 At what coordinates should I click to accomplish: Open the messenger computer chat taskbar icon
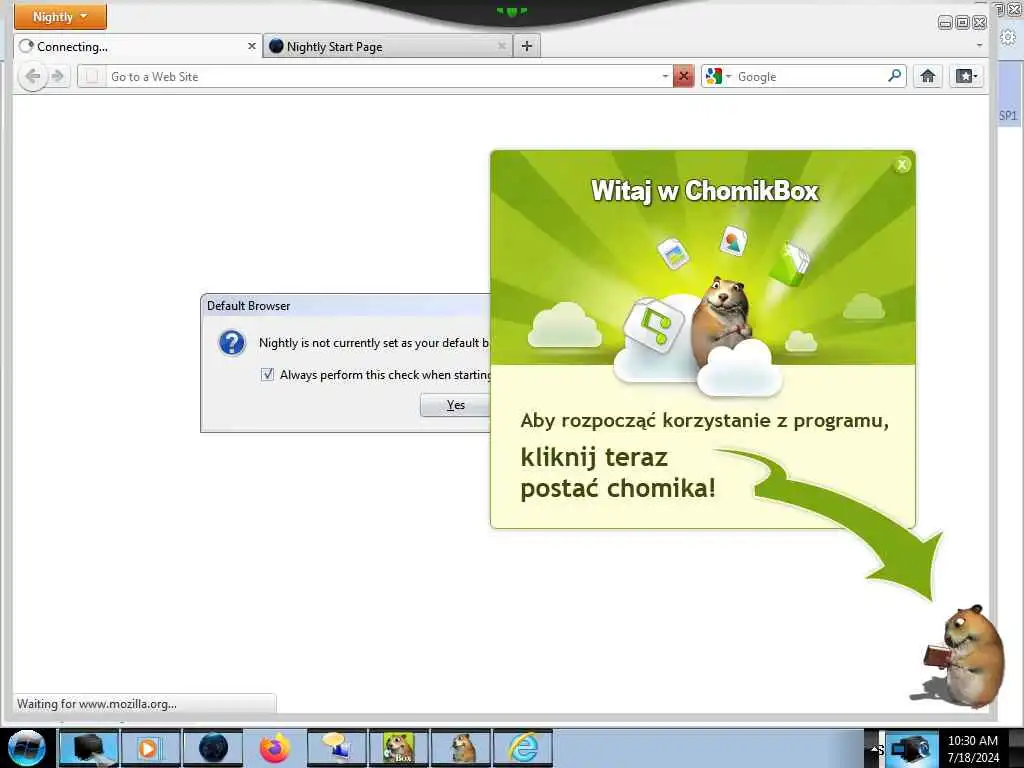pos(336,748)
